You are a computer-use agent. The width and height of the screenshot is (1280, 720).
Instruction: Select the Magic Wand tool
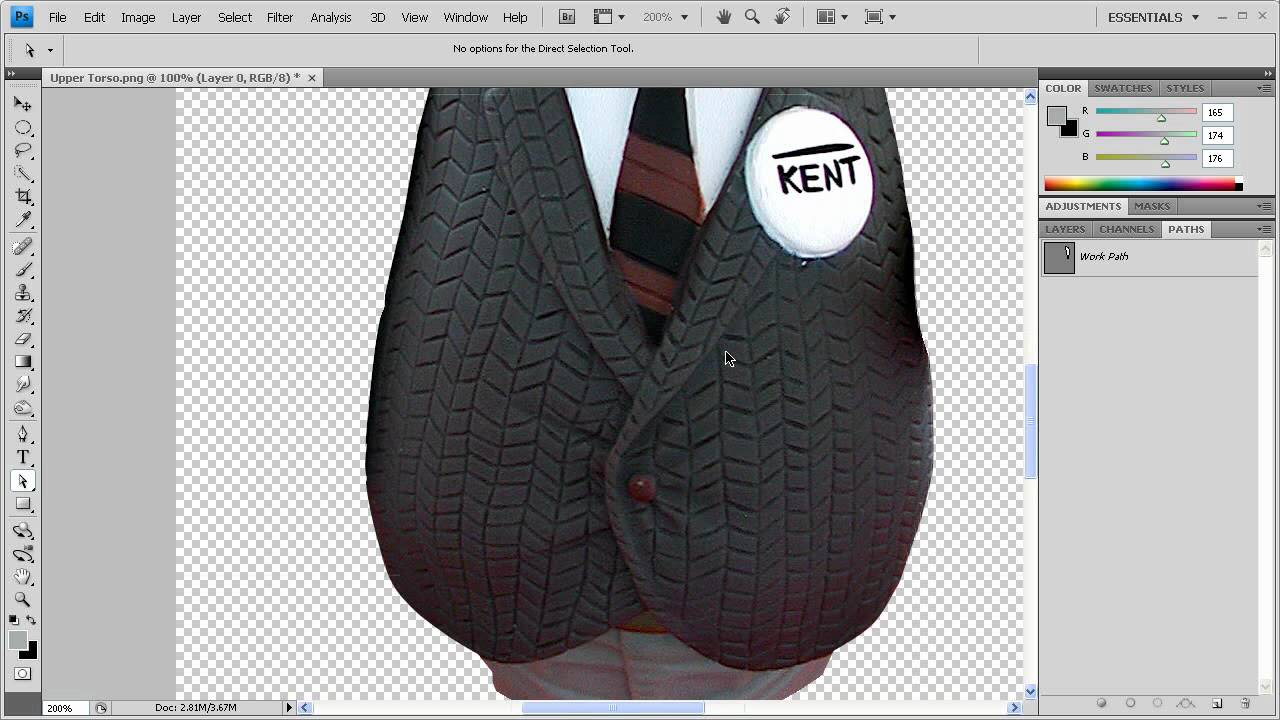(23, 174)
